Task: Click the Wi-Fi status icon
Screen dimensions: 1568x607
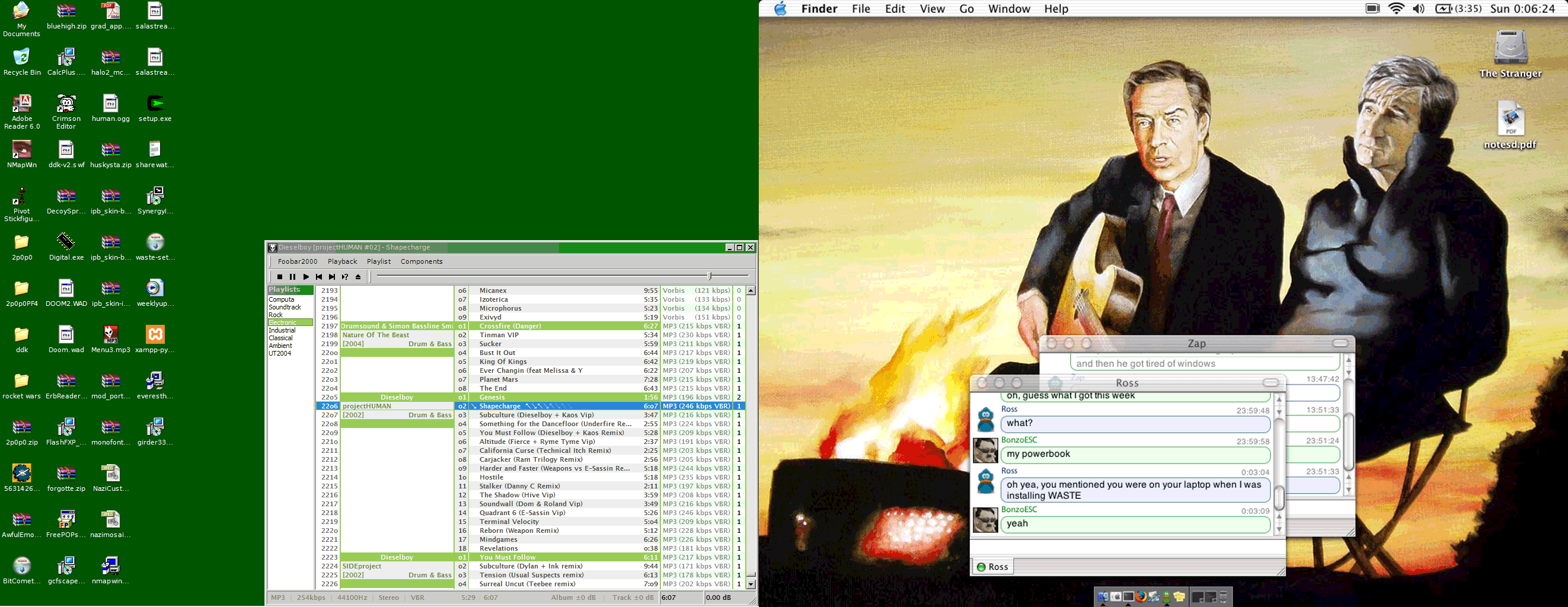Action: click(1396, 8)
